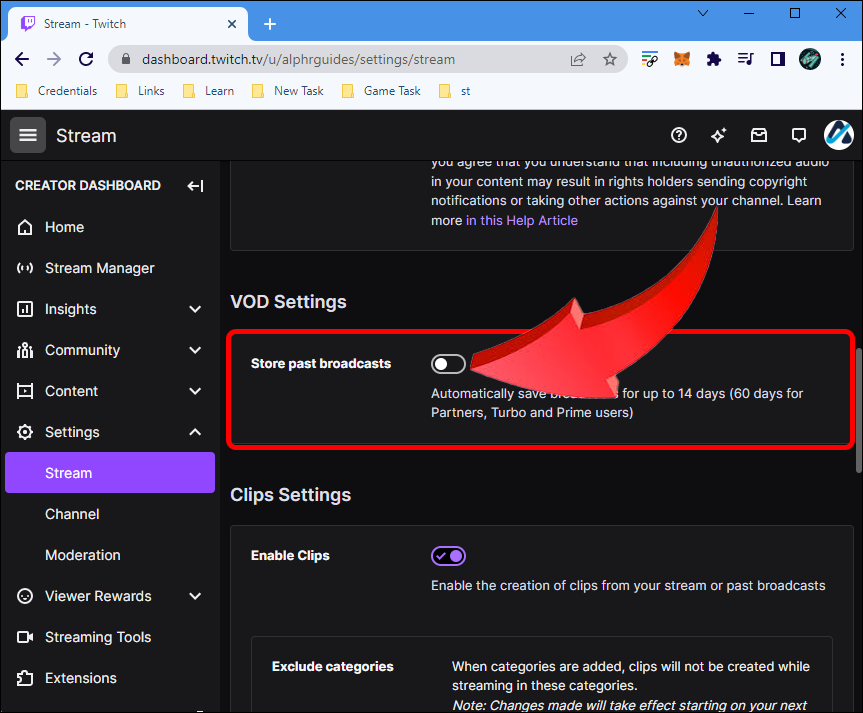Toggle Store past broadcasts switch
Screen dimensions: 863x713
[x=448, y=364]
